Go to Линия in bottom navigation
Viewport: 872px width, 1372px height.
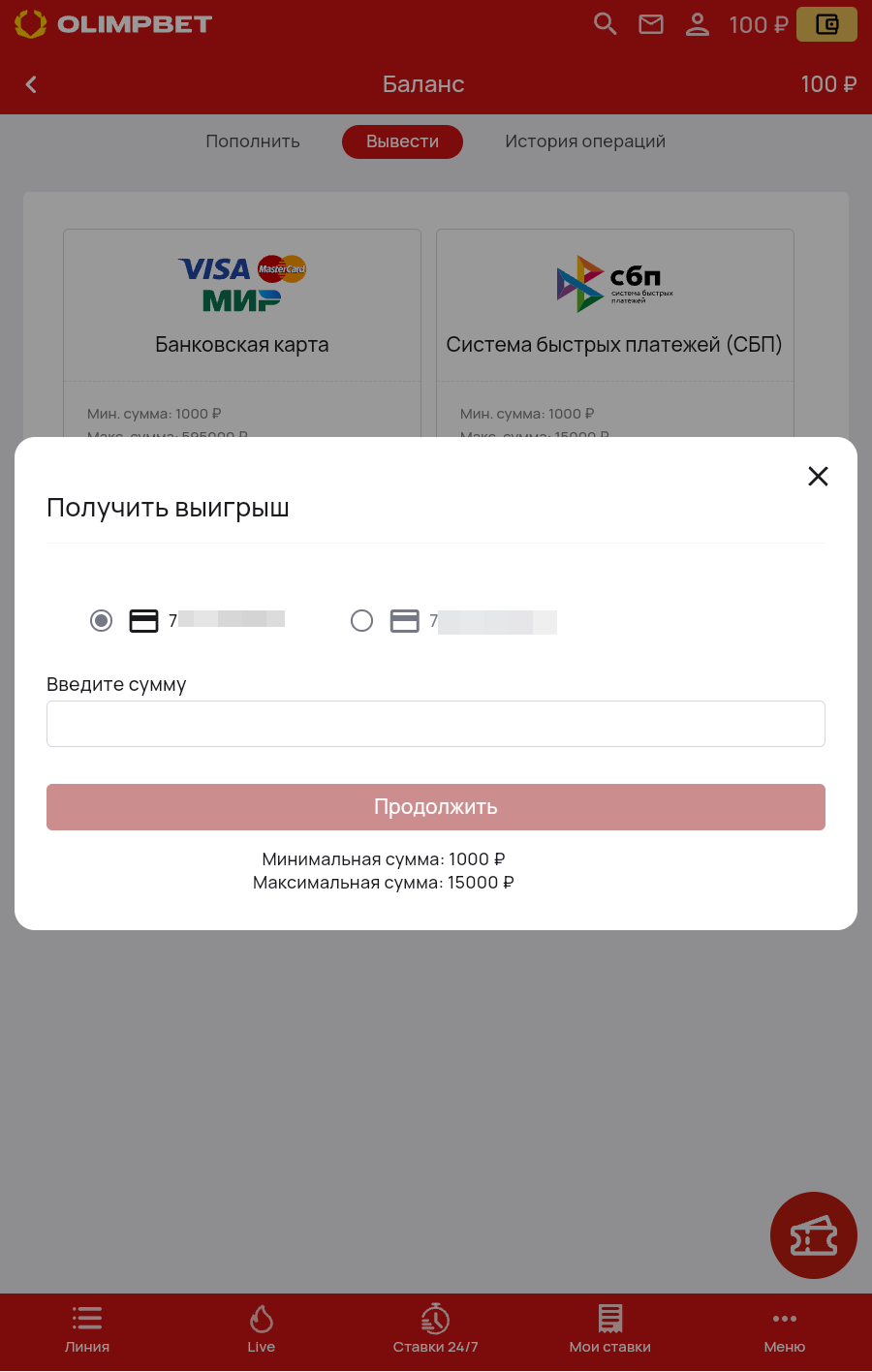pos(87,1328)
